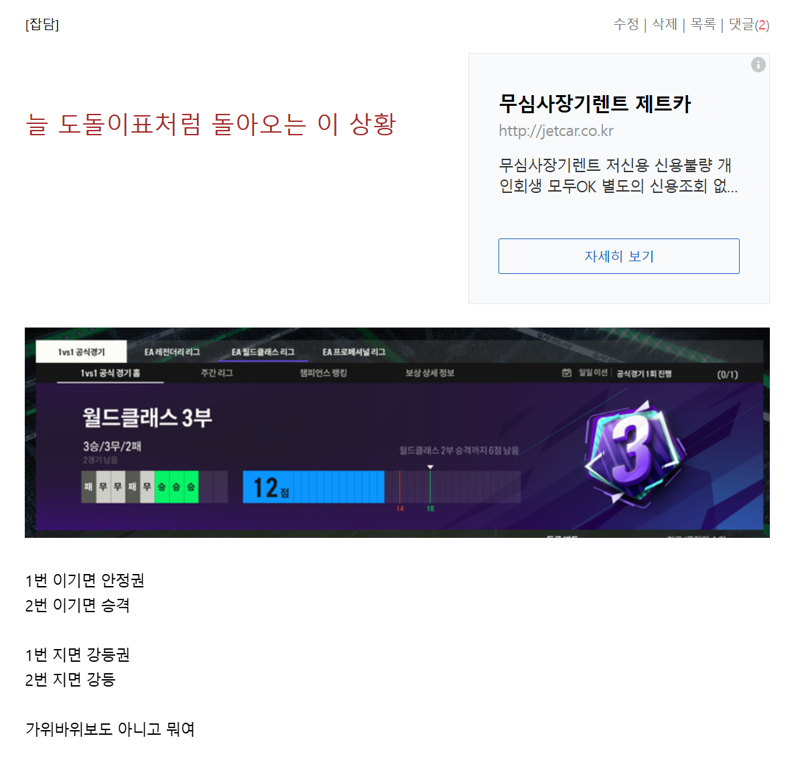
Task: Switch to EA 레전더리 리그 tab
Action: [x=172, y=352]
